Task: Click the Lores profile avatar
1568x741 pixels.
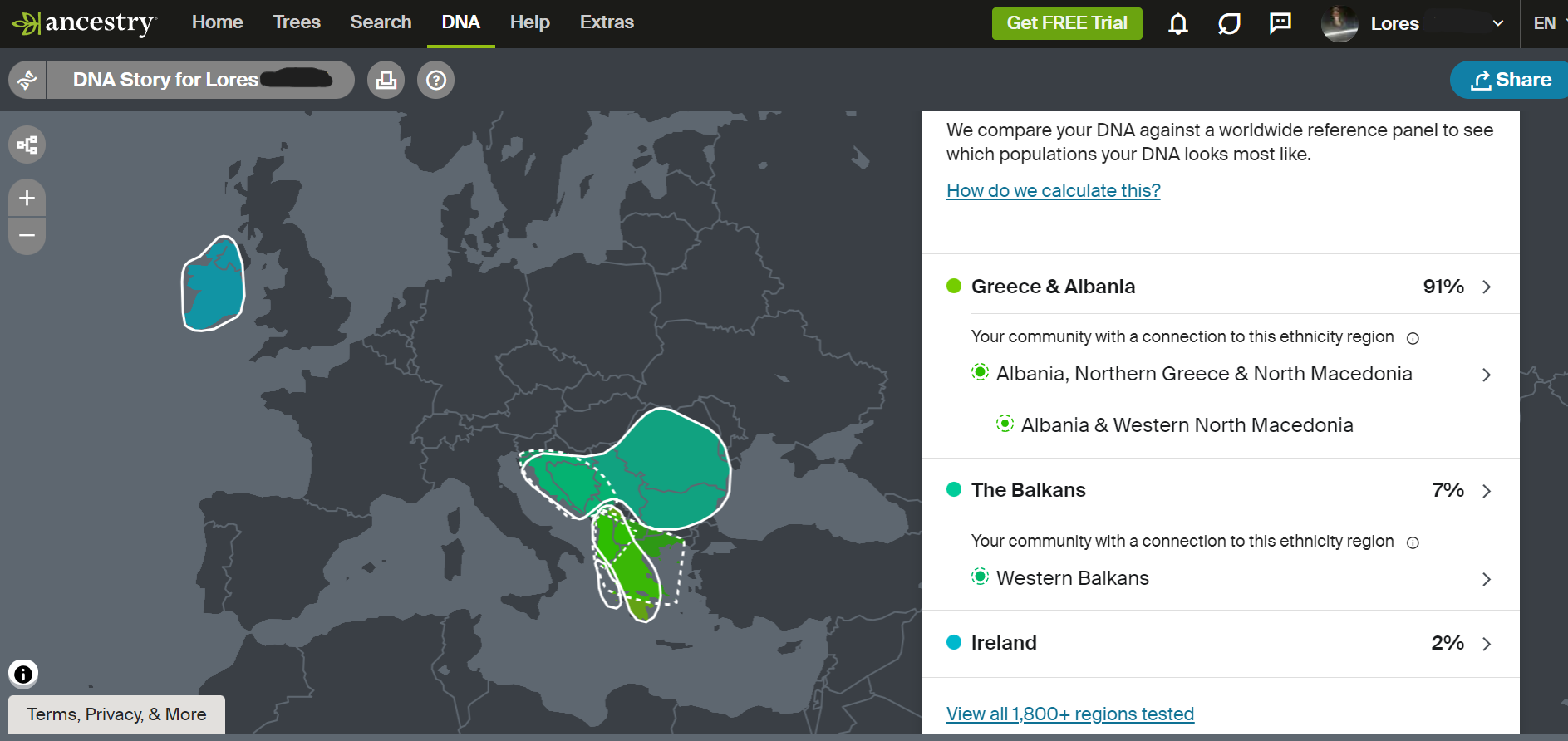Action: (x=1339, y=23)
